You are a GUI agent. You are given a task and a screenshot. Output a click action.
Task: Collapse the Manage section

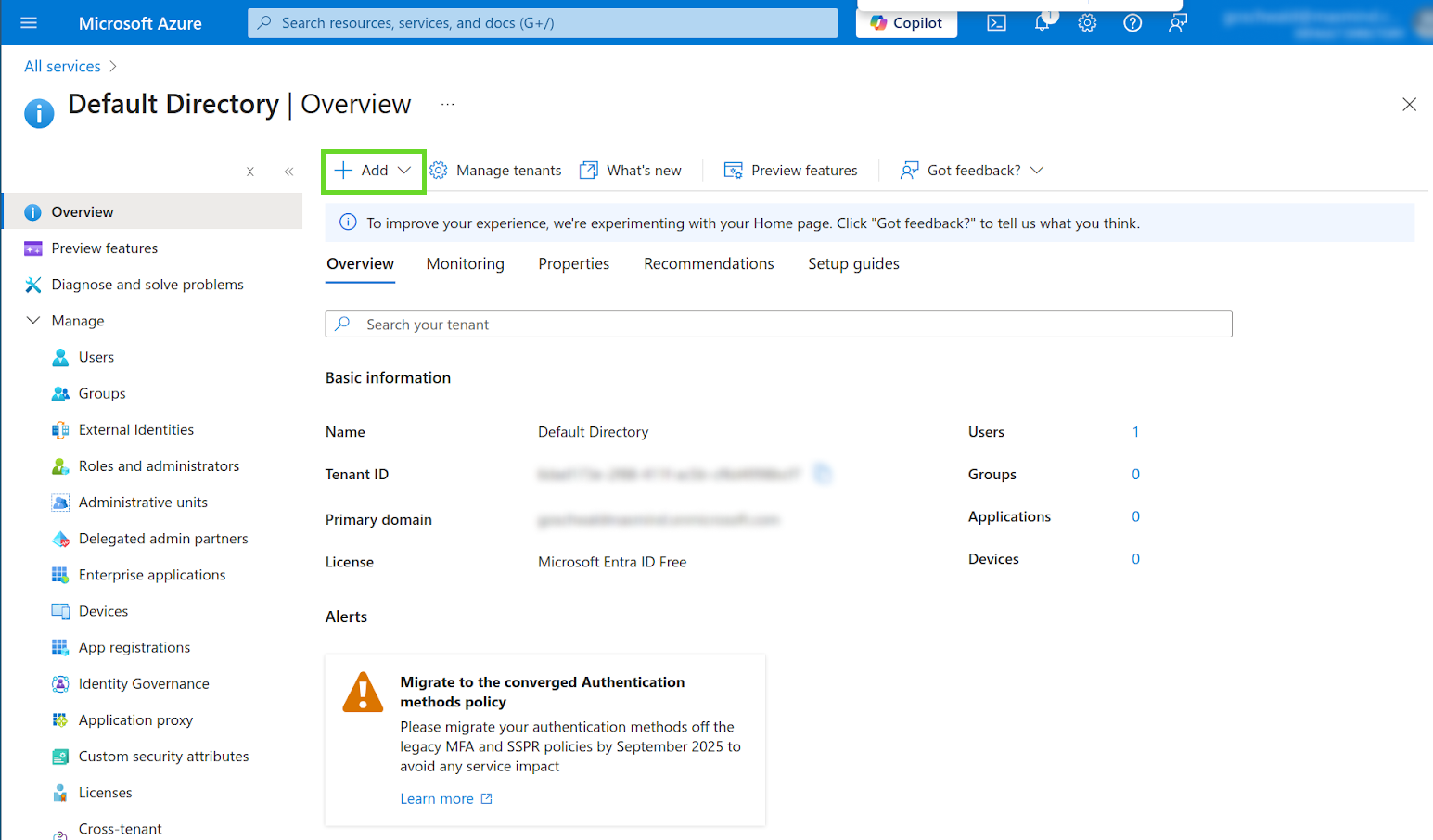(x=33, y=320)
